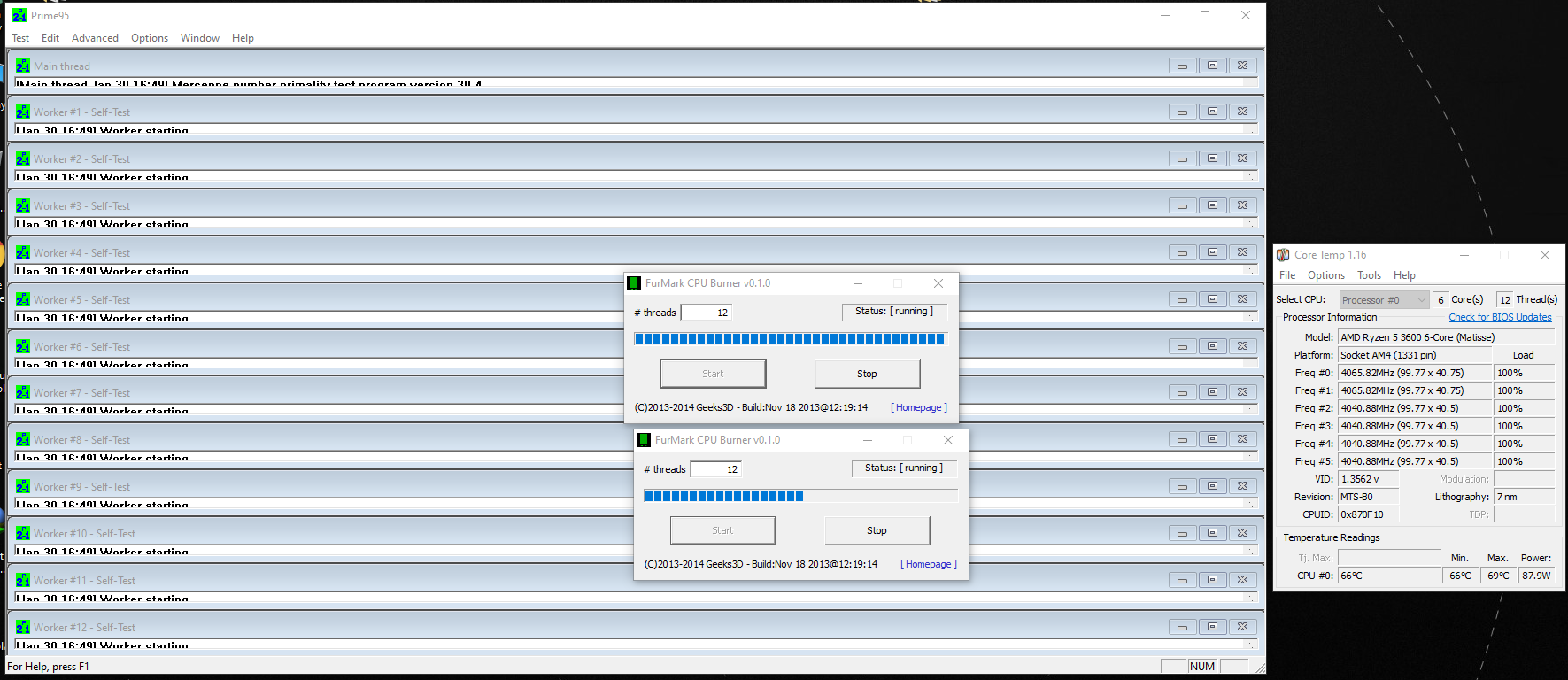Click the Worker #4 Self-Test icon
Viewport: 1568px width, 680px height.
[23, 252]
